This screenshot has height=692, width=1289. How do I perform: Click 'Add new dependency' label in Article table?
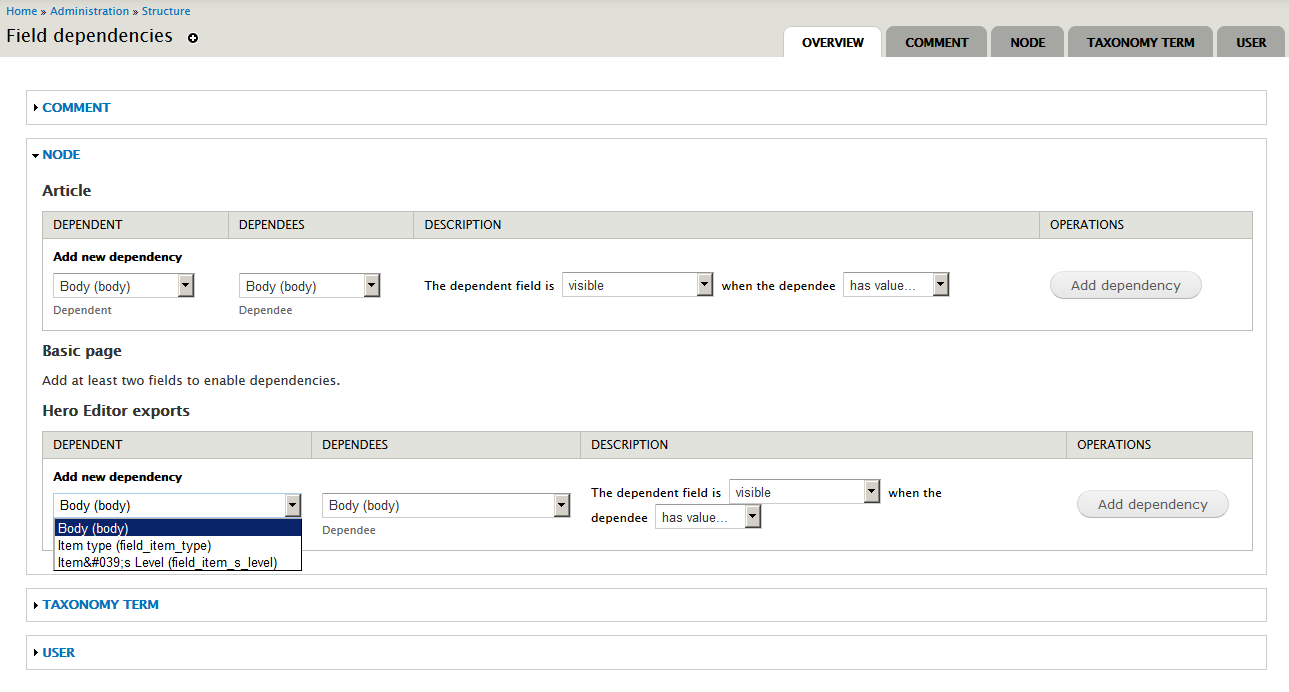pyautogui.click(x=118, y=257)
